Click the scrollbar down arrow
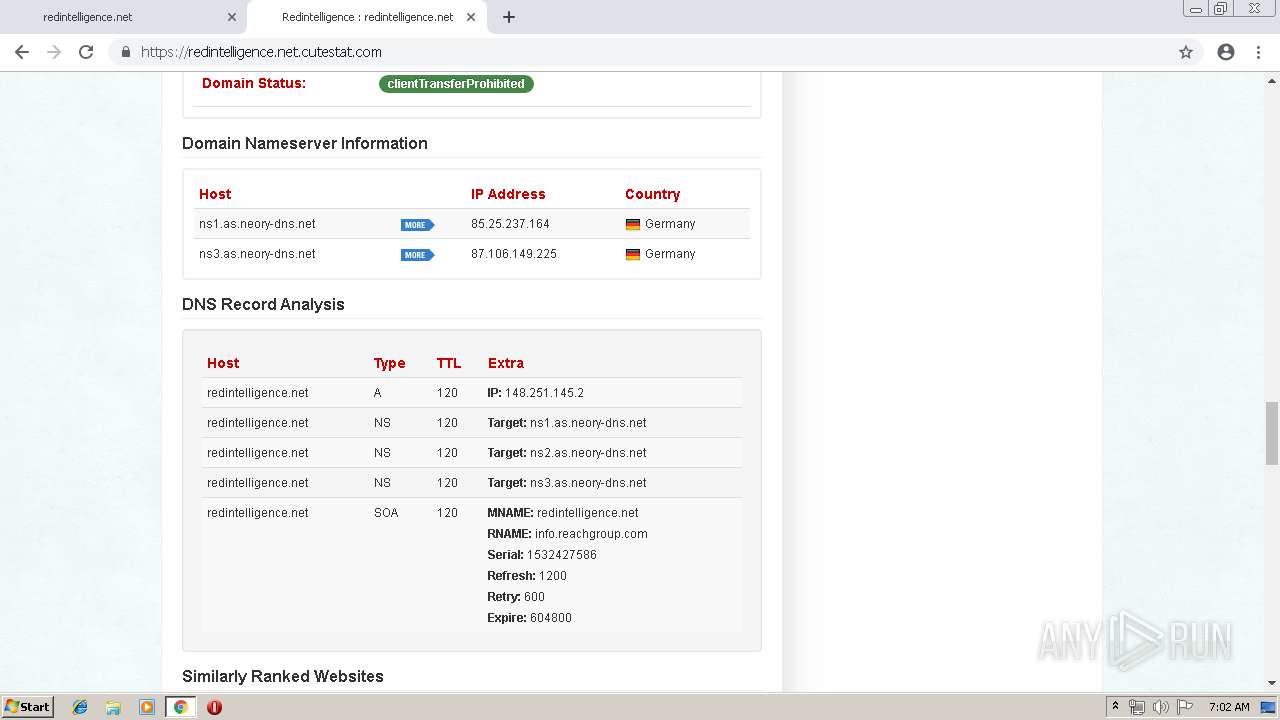The image size is (1280, 720). [1271, 684]
